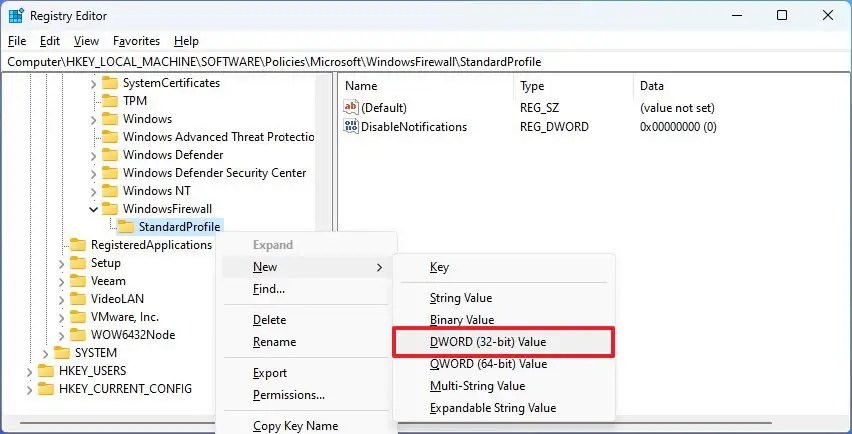The width and height of the screenshot is (852, 434).
Task: Click the Registry Editor app icon in title bar
Action: pyautogui.click(x=16, y=16)
